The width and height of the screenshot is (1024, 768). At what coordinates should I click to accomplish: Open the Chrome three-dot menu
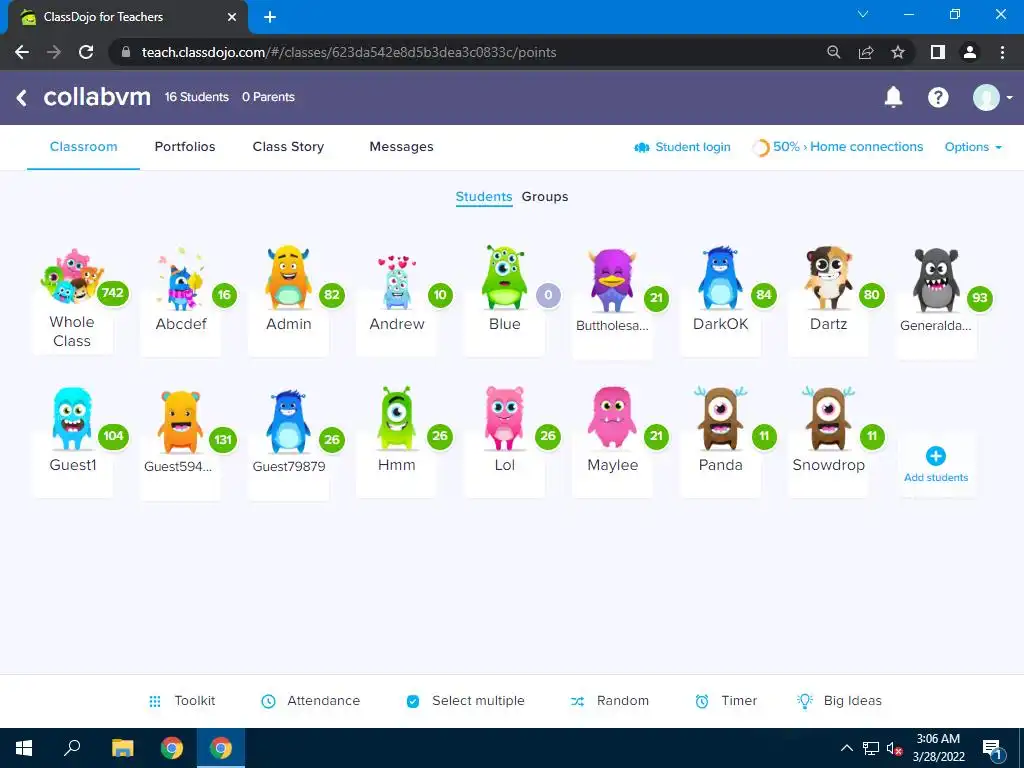coord(1002,52)
